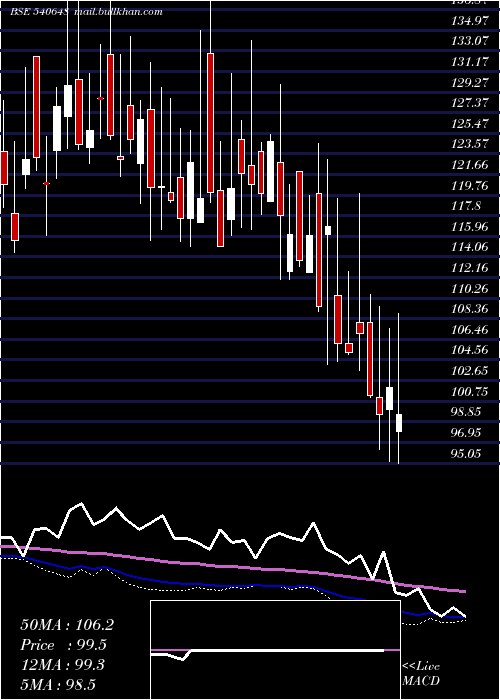This screenshot has width=500, height=700.
Task: Click the 115.96 price axis label
Action: click(470, 227)
